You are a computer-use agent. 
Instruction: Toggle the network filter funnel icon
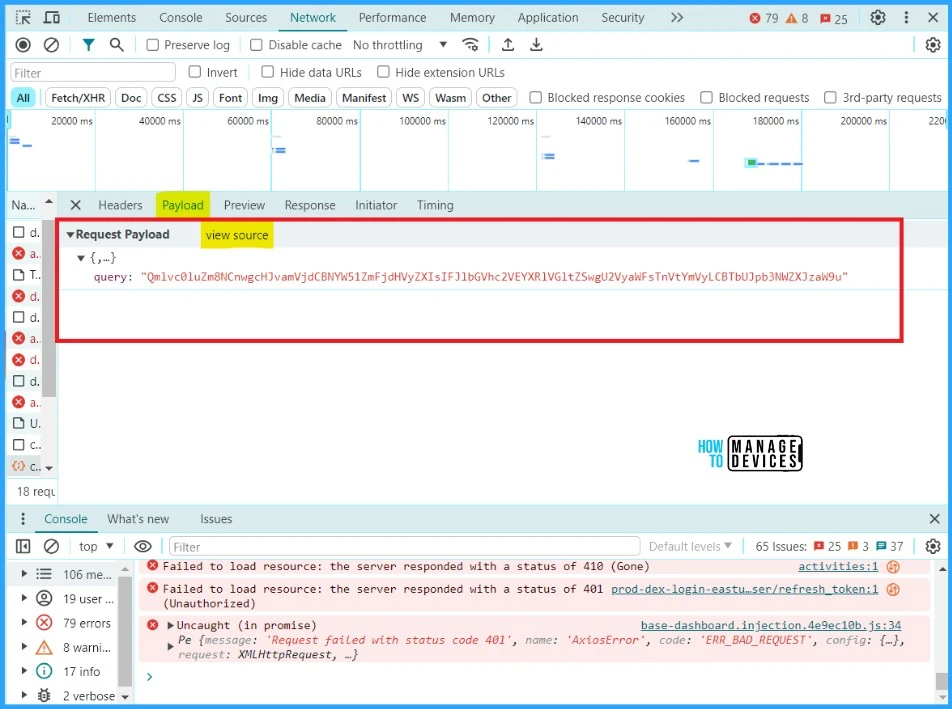89,45
